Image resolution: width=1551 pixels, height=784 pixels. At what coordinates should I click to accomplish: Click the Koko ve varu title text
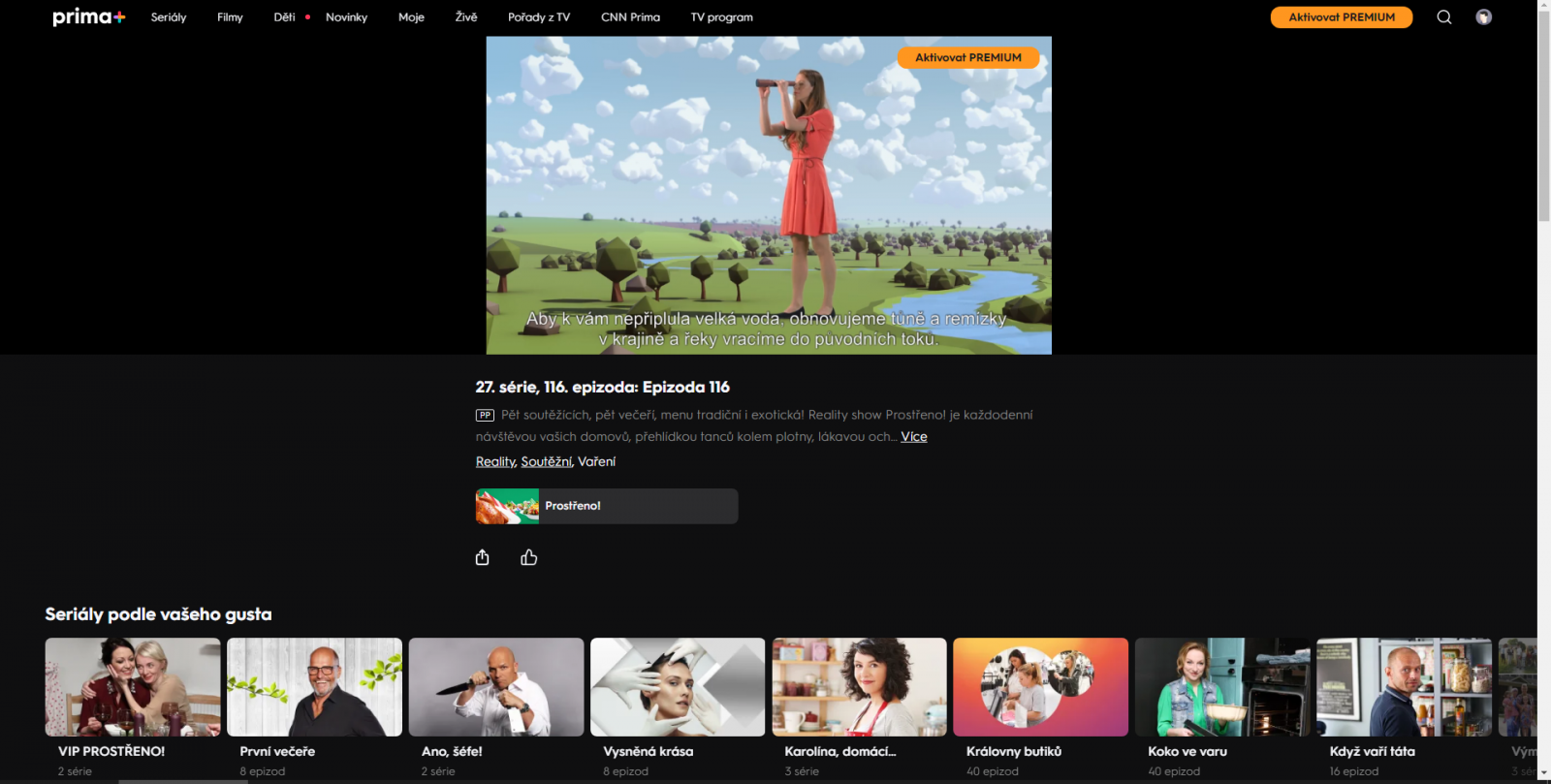pyautogui.click(x=1187, y=751)
